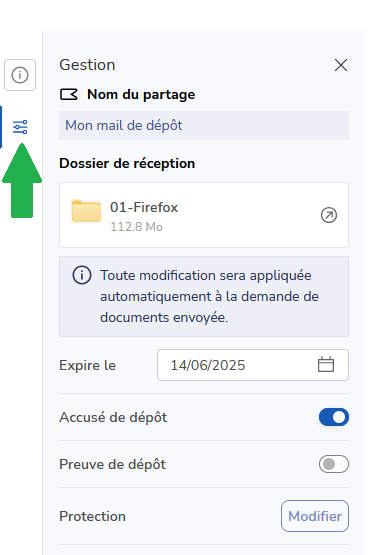This screenshot has height=555, width=380.
Task: Select the management sliders icon in sidebar
Action: pyautogui.click(x=20, y=127)
